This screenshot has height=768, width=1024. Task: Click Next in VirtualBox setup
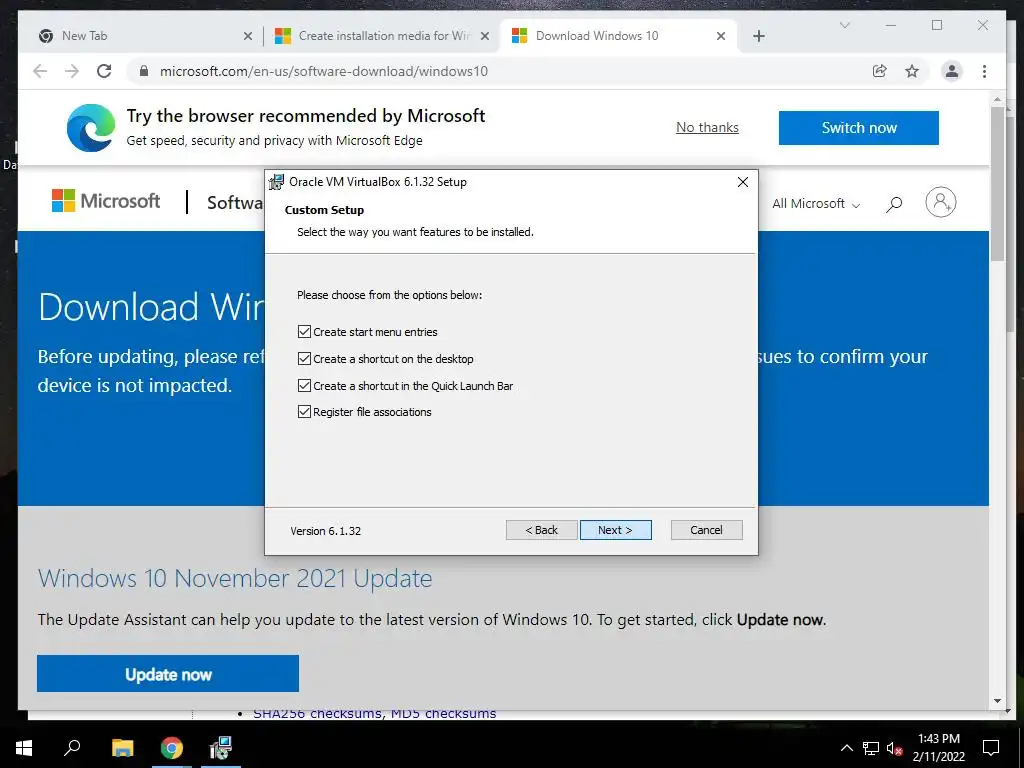(x=615, y=530)
